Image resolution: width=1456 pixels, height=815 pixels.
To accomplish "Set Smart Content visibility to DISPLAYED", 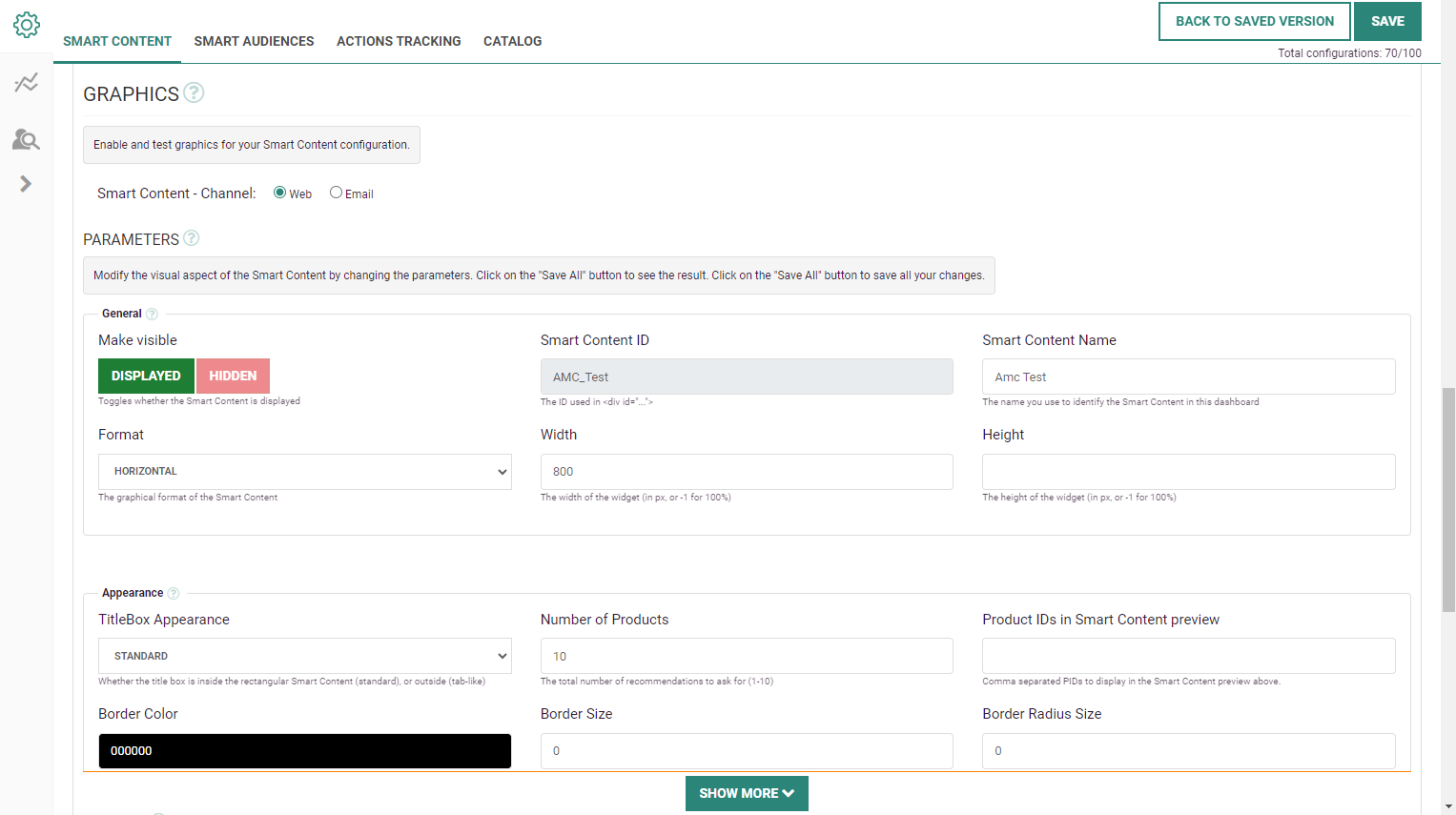I will (146, 377).
